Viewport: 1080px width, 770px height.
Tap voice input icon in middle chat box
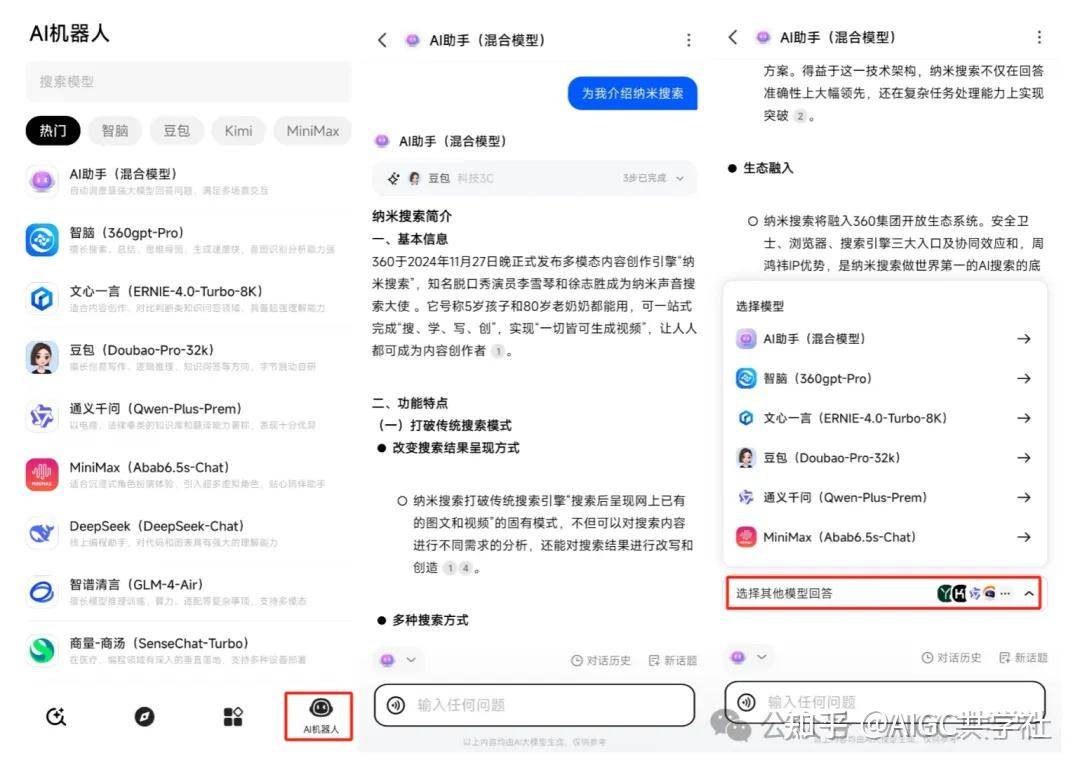click(395, 705)
